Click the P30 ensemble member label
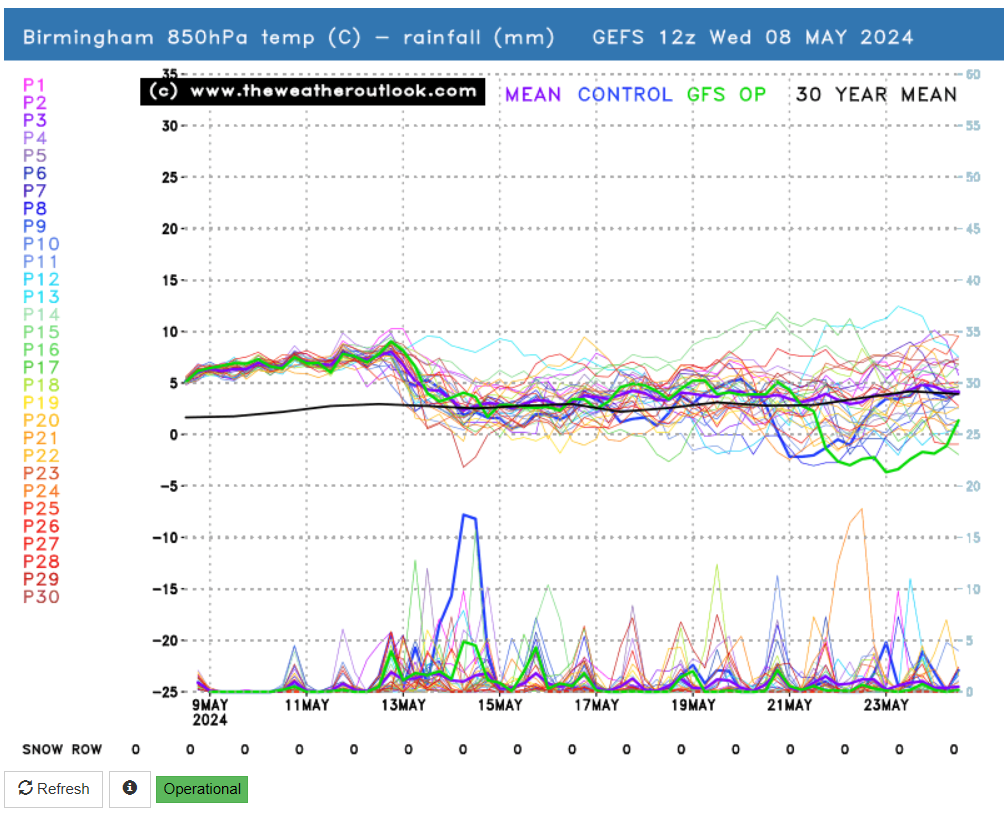 point(41,596)
